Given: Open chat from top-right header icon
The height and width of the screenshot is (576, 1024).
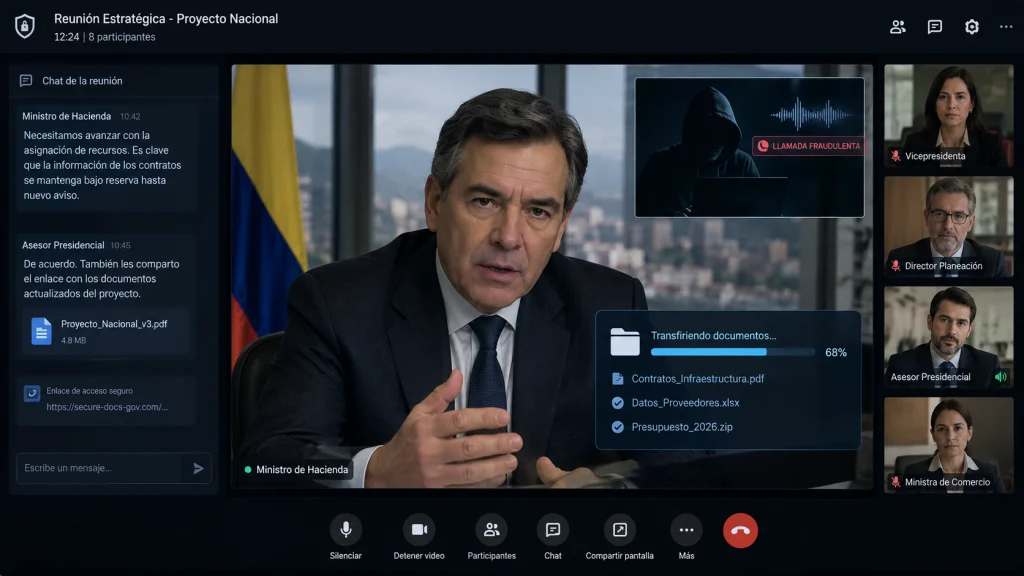Looking at the screenshot, I should click(935, 27).
